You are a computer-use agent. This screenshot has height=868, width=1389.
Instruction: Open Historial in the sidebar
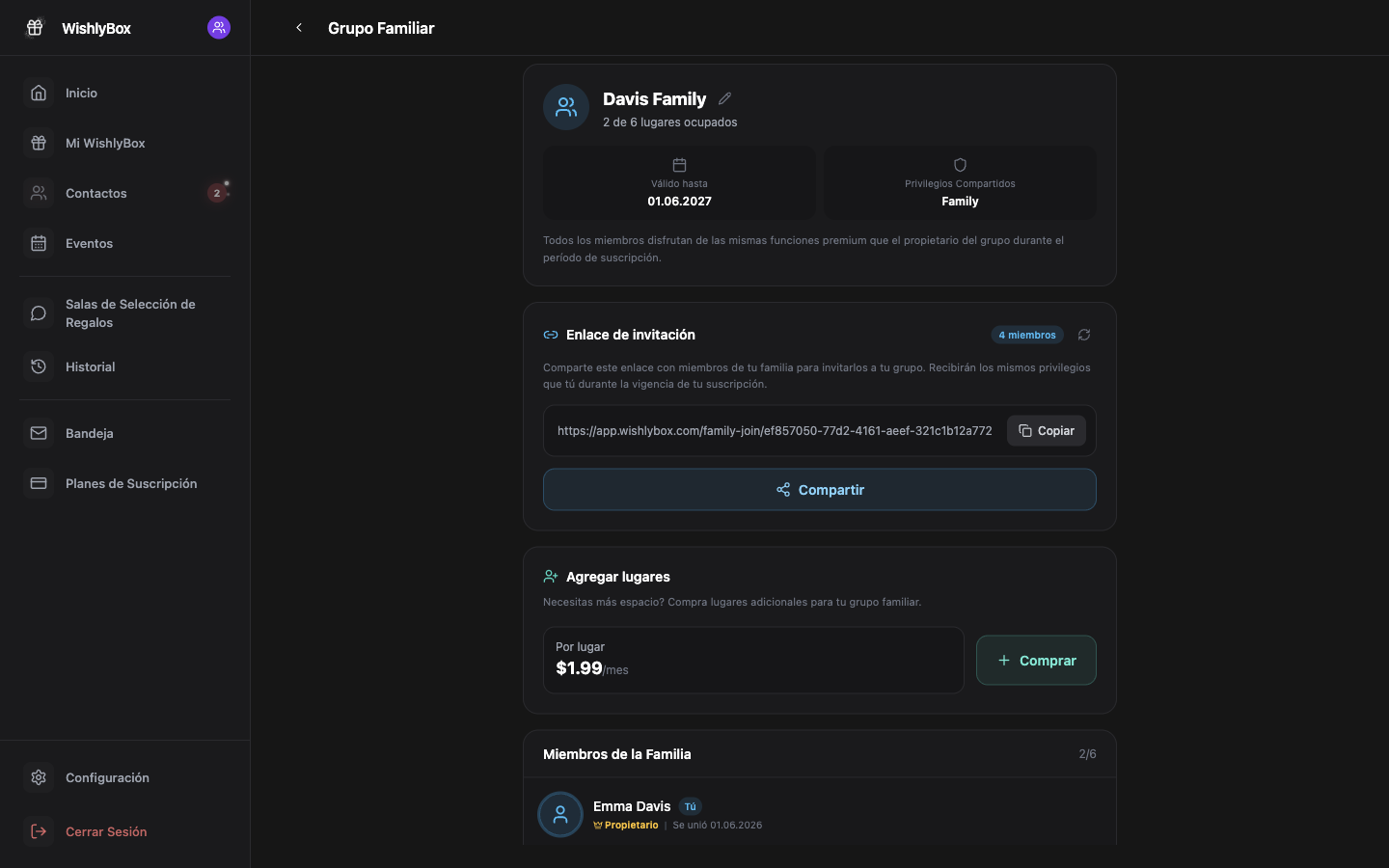[x=125, y=366]
